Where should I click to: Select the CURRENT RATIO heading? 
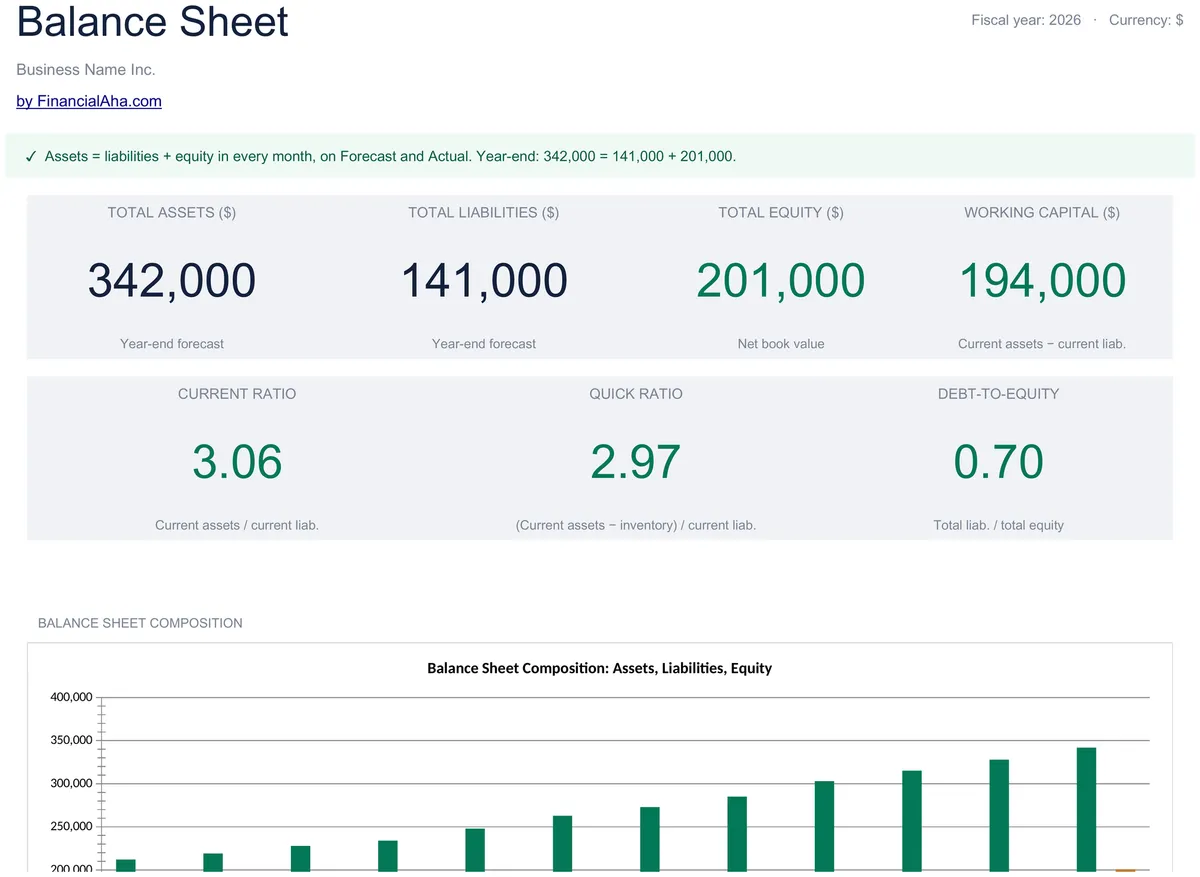237,394
